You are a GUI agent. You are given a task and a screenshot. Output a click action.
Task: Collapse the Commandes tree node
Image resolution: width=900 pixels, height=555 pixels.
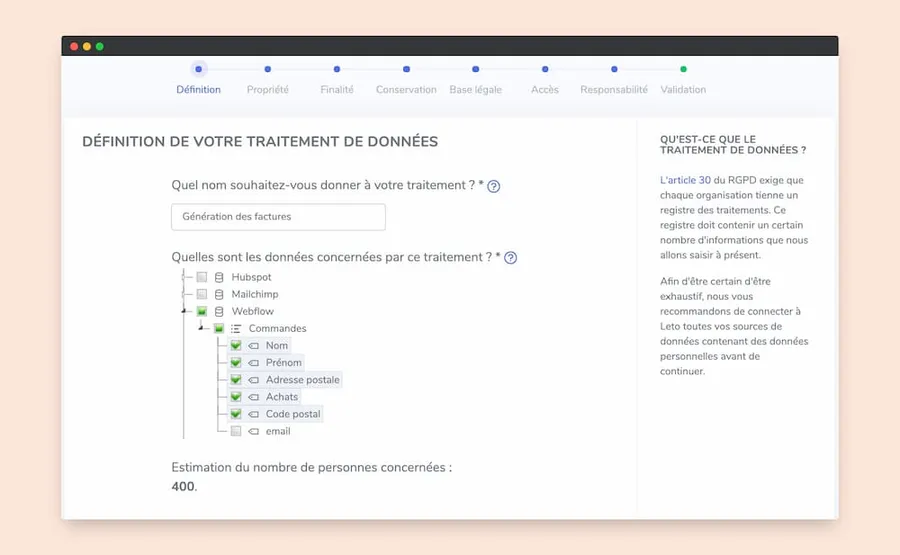click(200, 328)
